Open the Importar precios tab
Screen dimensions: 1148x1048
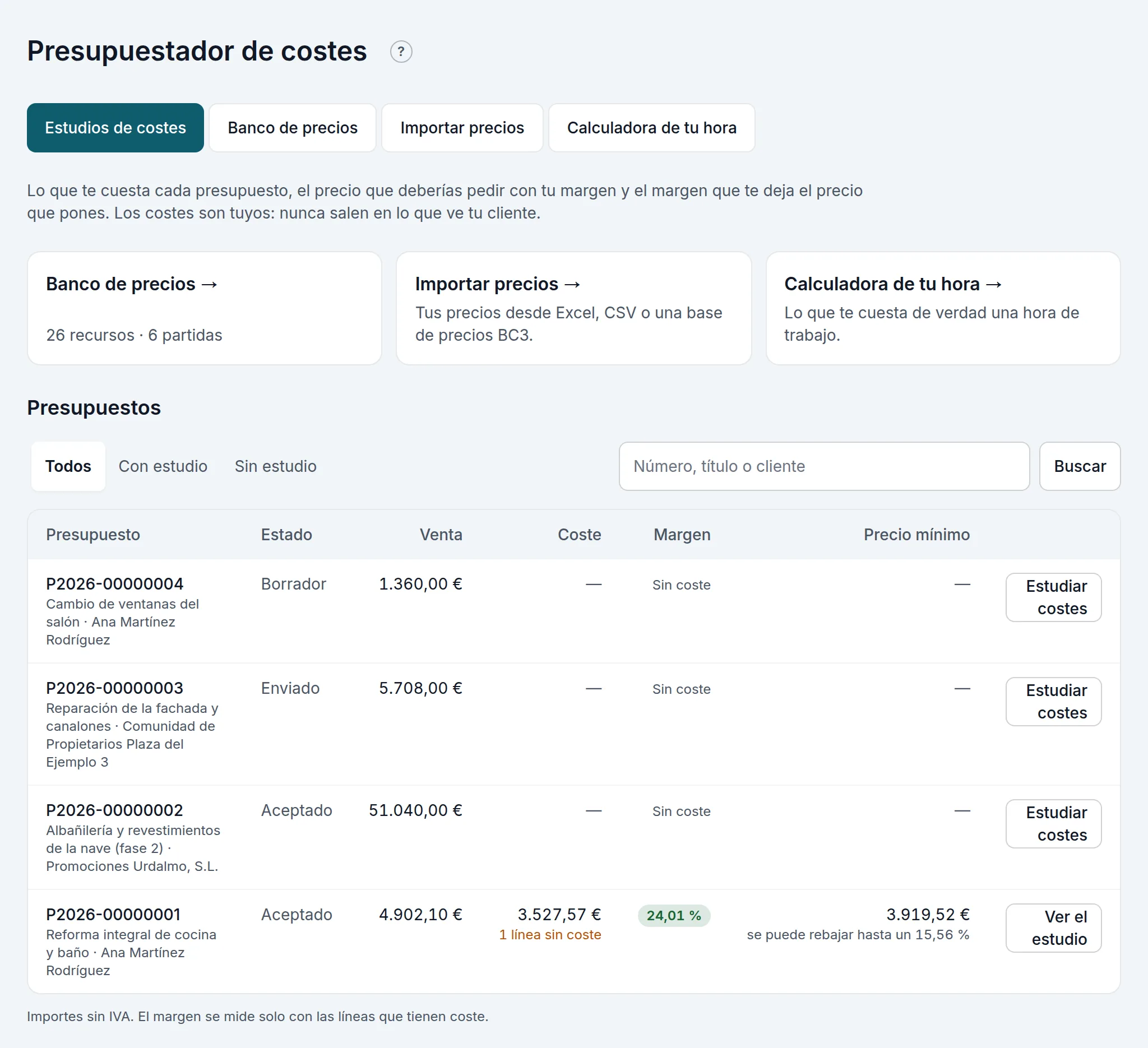pos(462,128)
